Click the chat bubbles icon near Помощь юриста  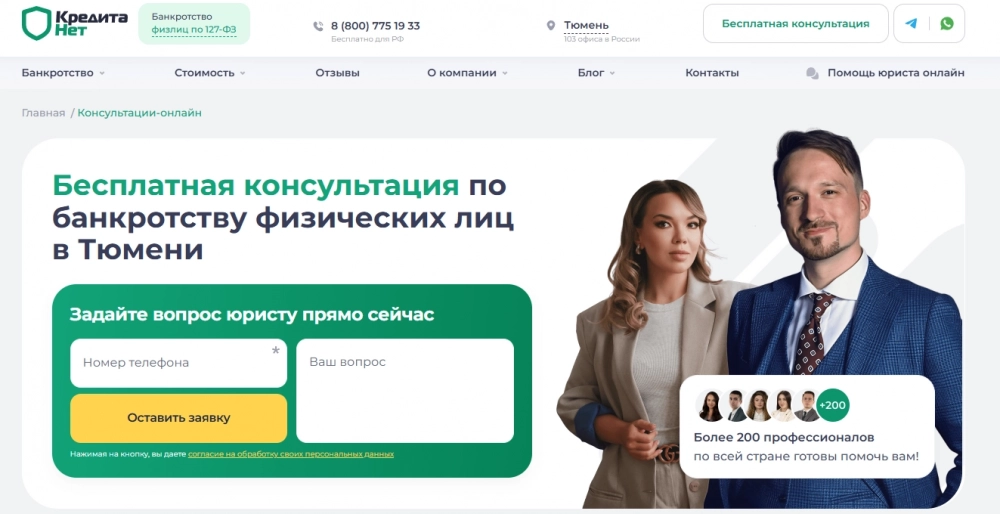click(812, 73)
